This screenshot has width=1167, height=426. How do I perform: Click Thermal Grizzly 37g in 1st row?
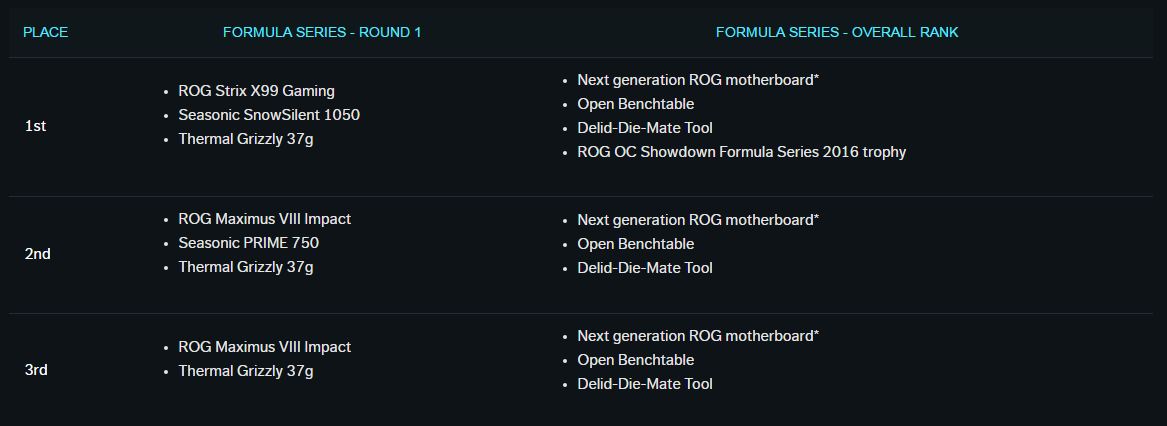[246, 139]
